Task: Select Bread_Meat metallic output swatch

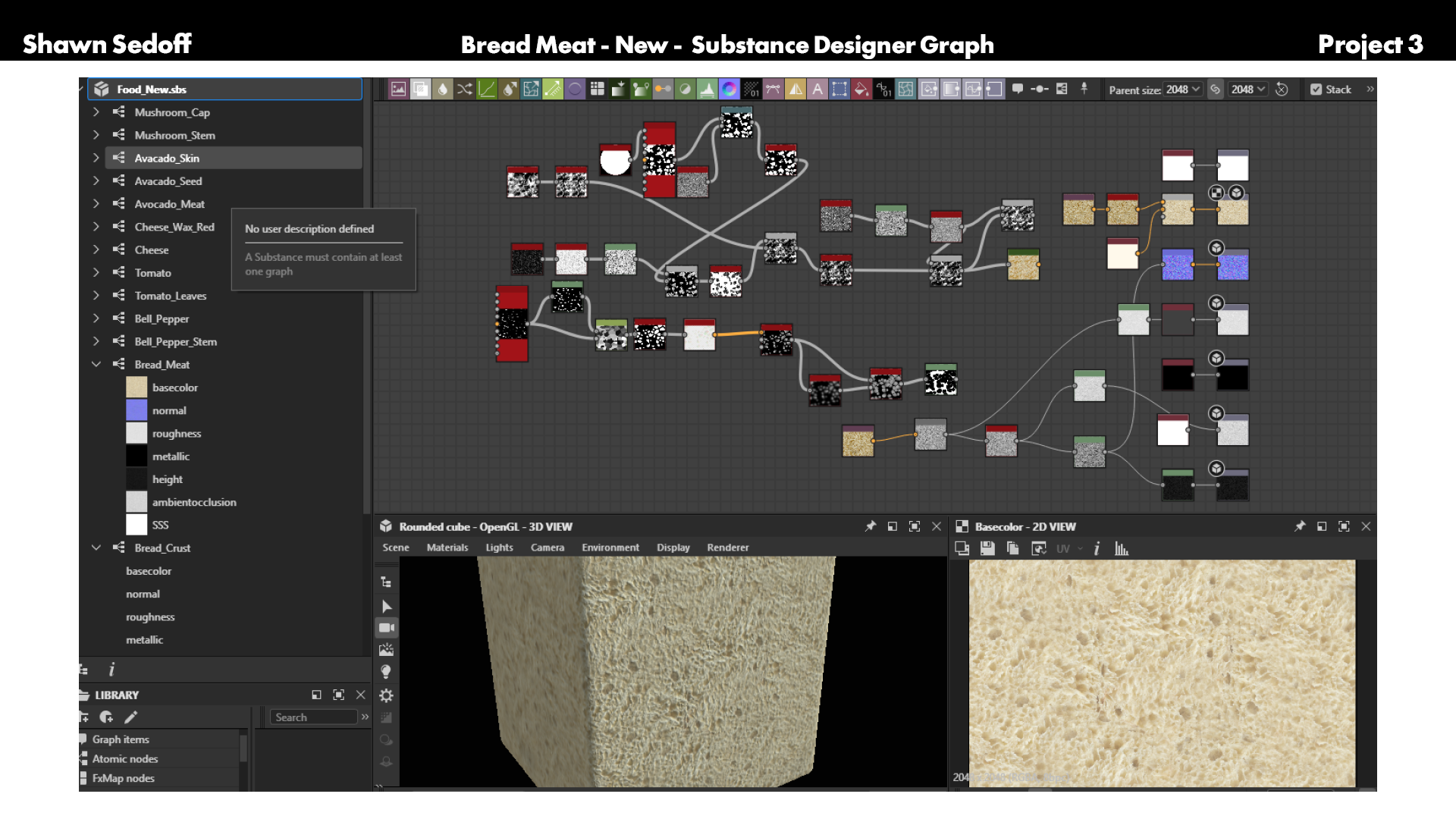Action: 136,456
